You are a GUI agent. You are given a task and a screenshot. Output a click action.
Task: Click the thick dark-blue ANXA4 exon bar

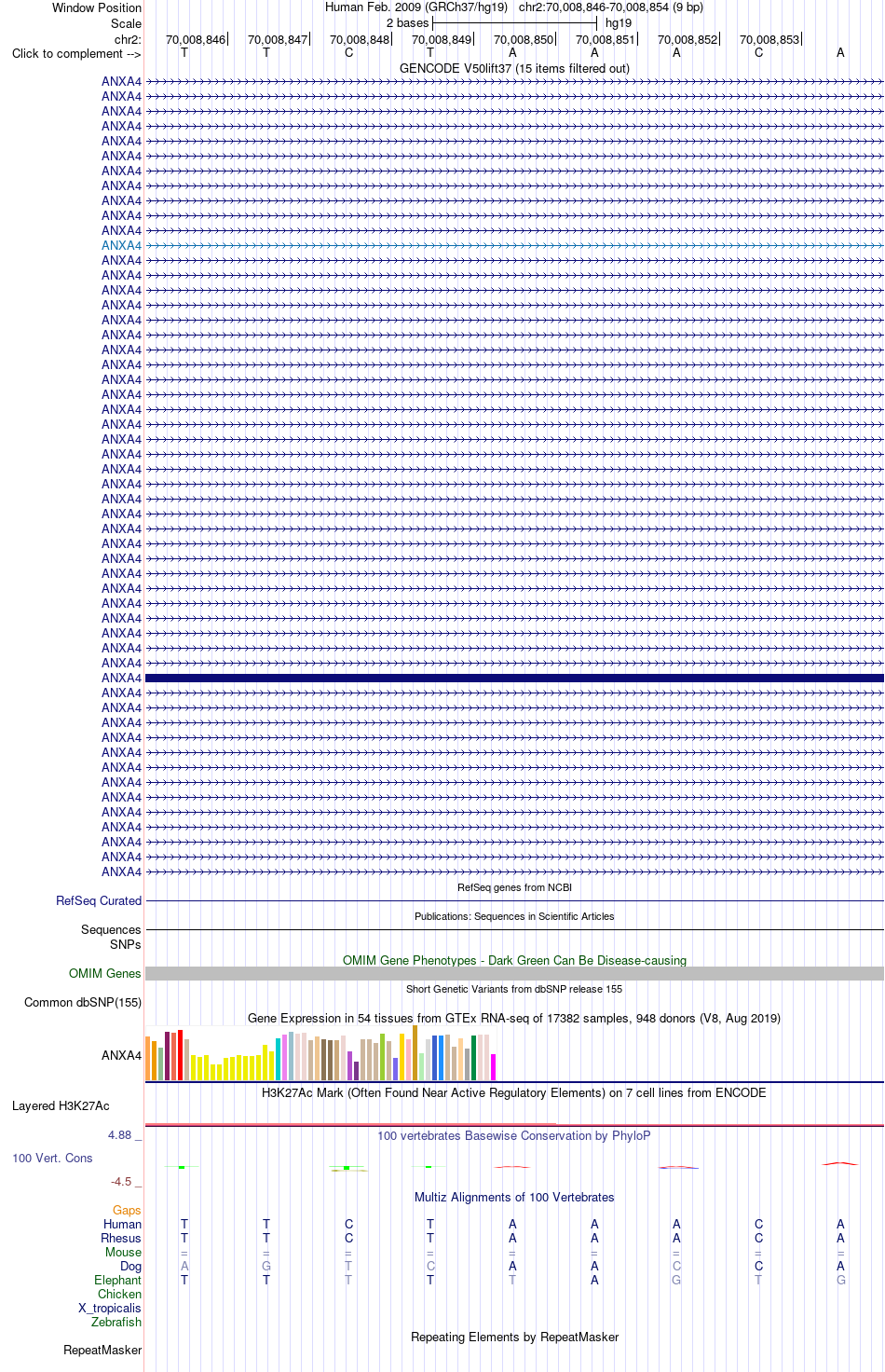[514, 678]
